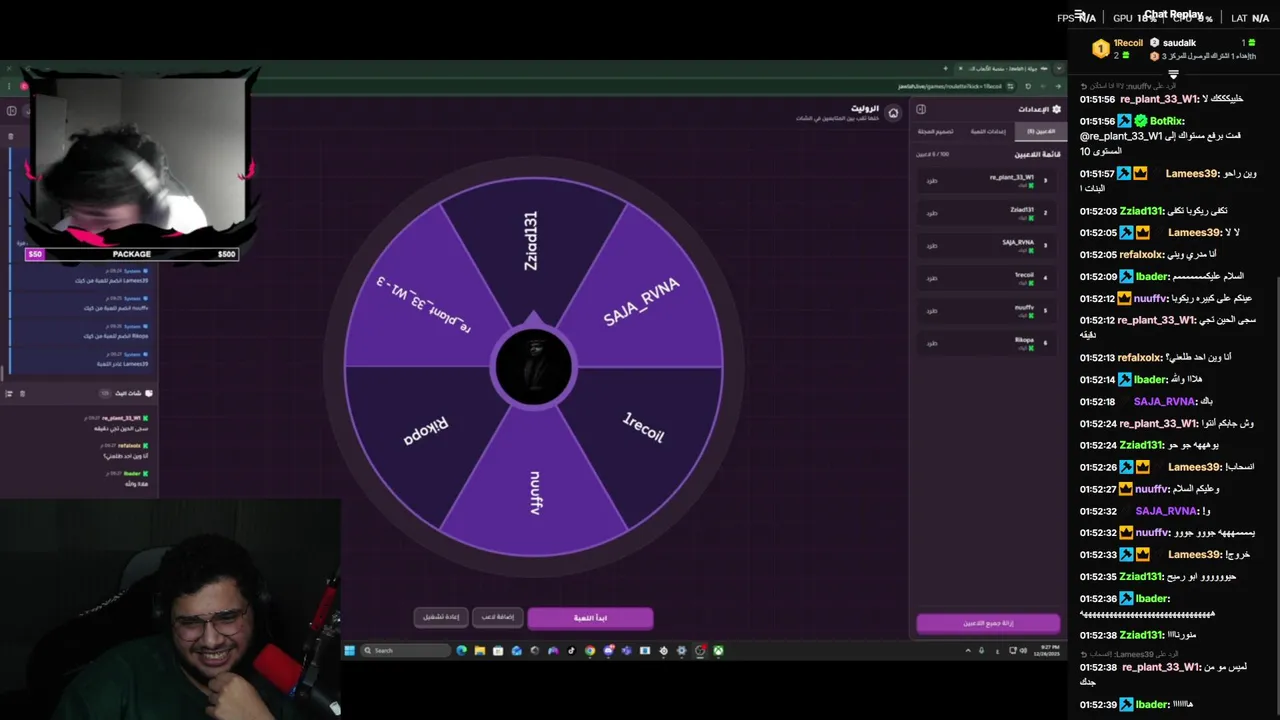Image resolution: width=1280 pixels, height=720 pixels.
Task: Switch to the players (6) tab
Action: point(1040,131)
